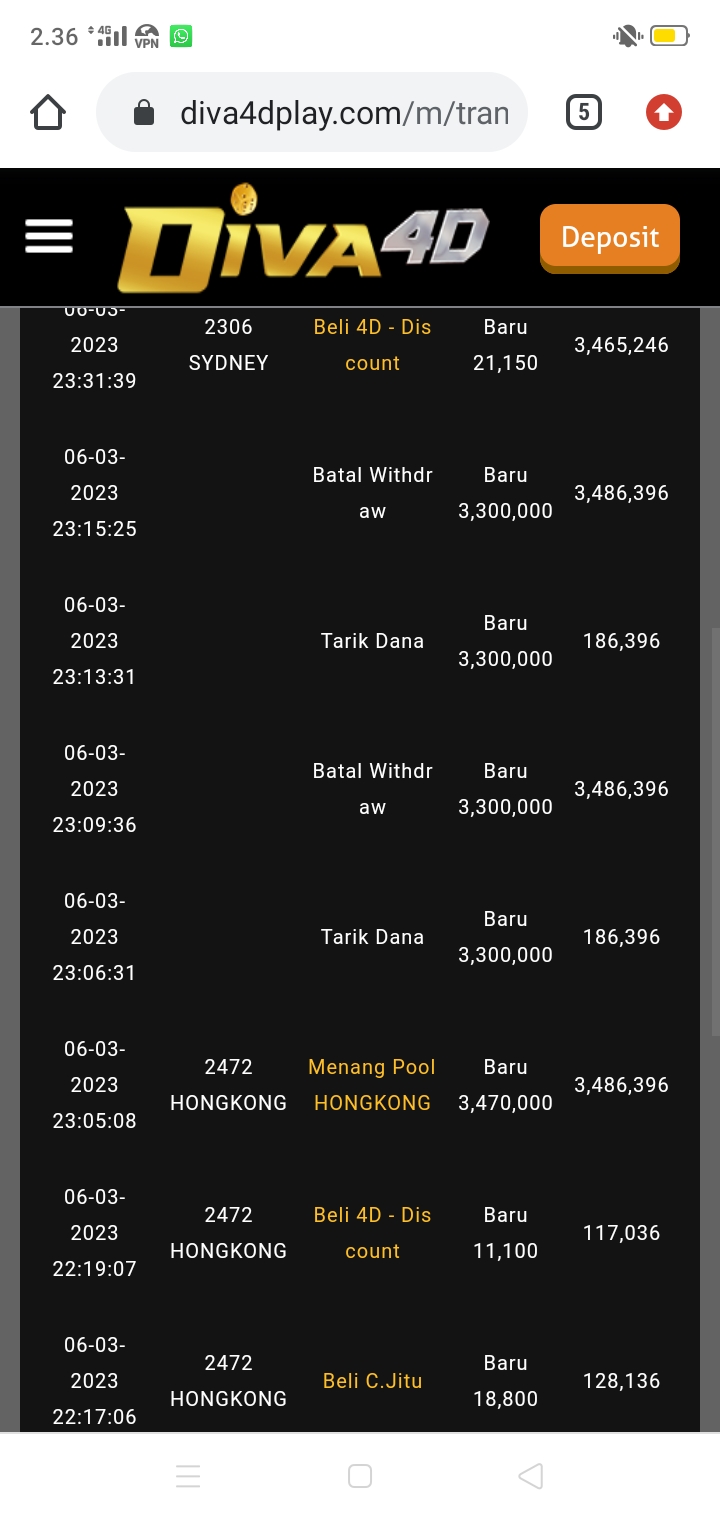
Task: Open Beli 4D - Discount for 2306 SYDNEY
Action: click(x=372, y=345)
